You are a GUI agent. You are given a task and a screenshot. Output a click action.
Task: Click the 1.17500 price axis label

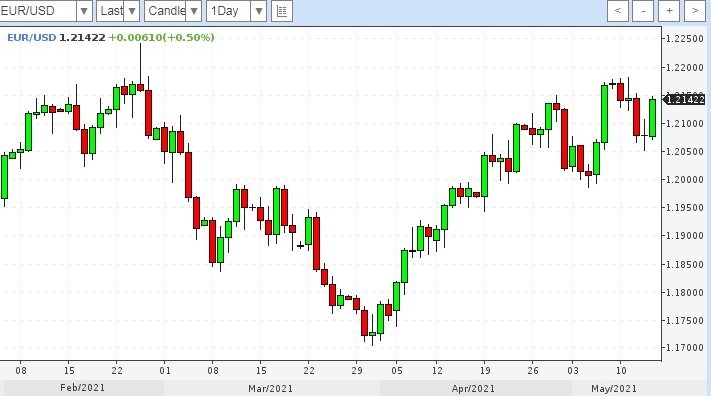[685, 321]
